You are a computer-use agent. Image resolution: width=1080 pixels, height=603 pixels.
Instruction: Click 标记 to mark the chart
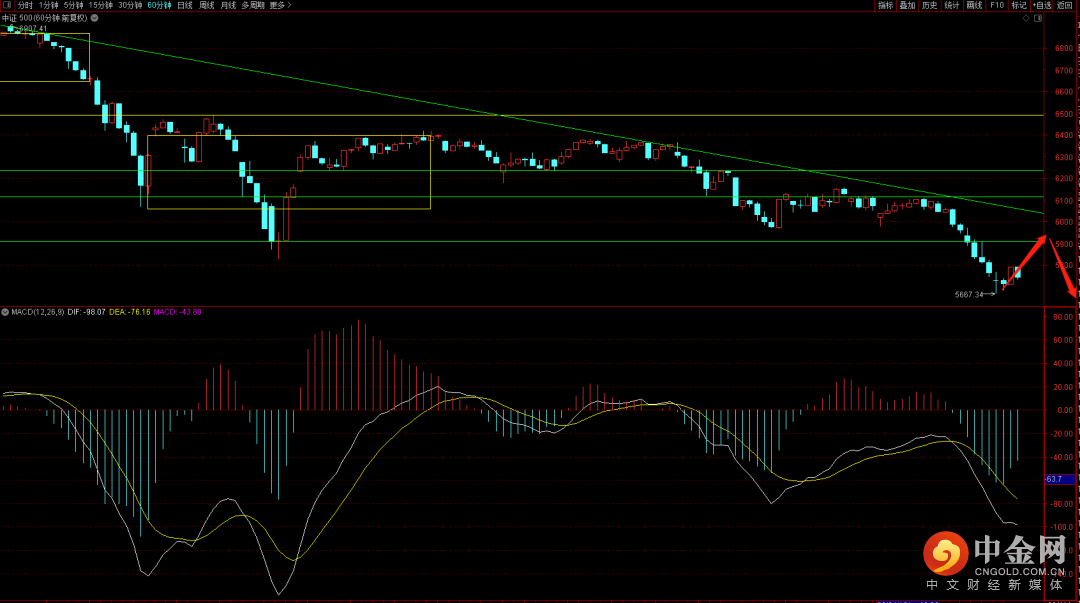click(1018, 5)
